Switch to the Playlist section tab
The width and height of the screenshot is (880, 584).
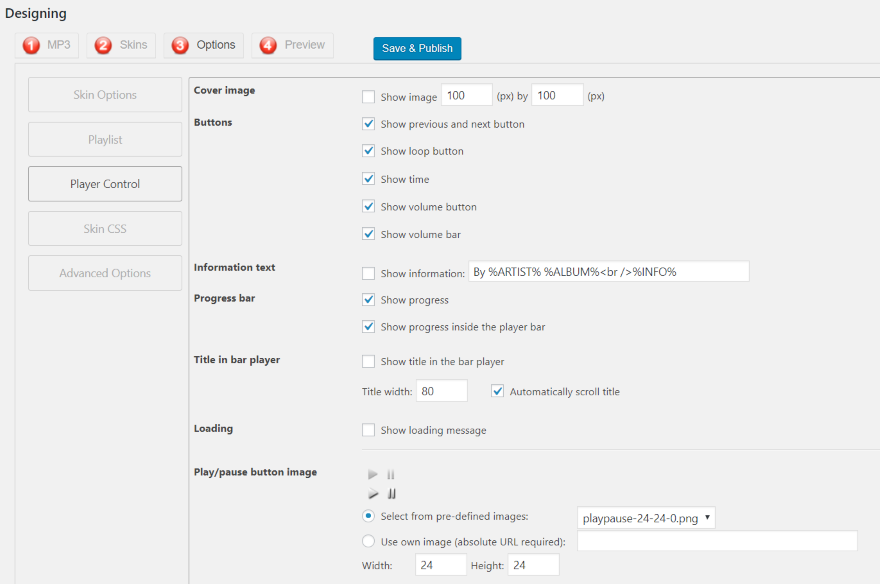point(105,140)
